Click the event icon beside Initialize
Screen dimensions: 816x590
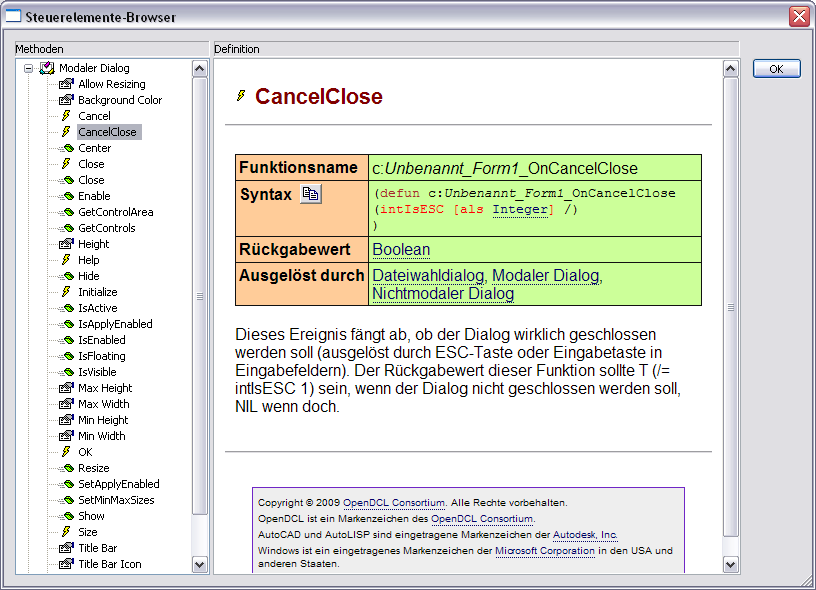[66, 292]
